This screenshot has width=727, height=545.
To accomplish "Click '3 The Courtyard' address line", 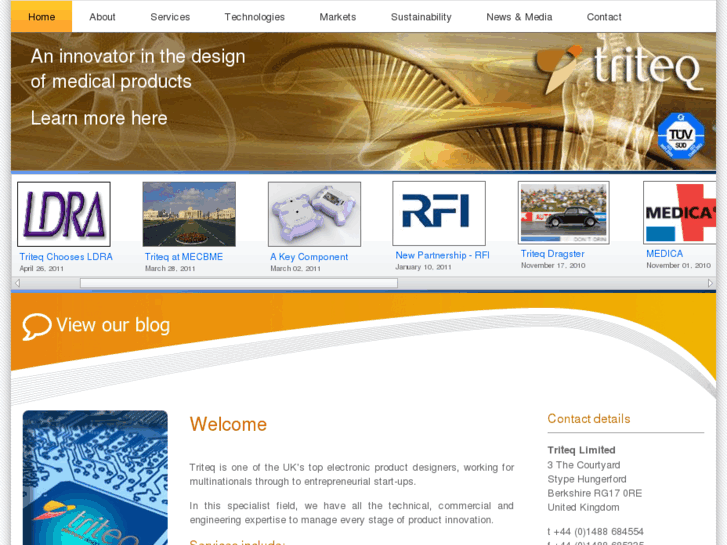I will (583, 465).
